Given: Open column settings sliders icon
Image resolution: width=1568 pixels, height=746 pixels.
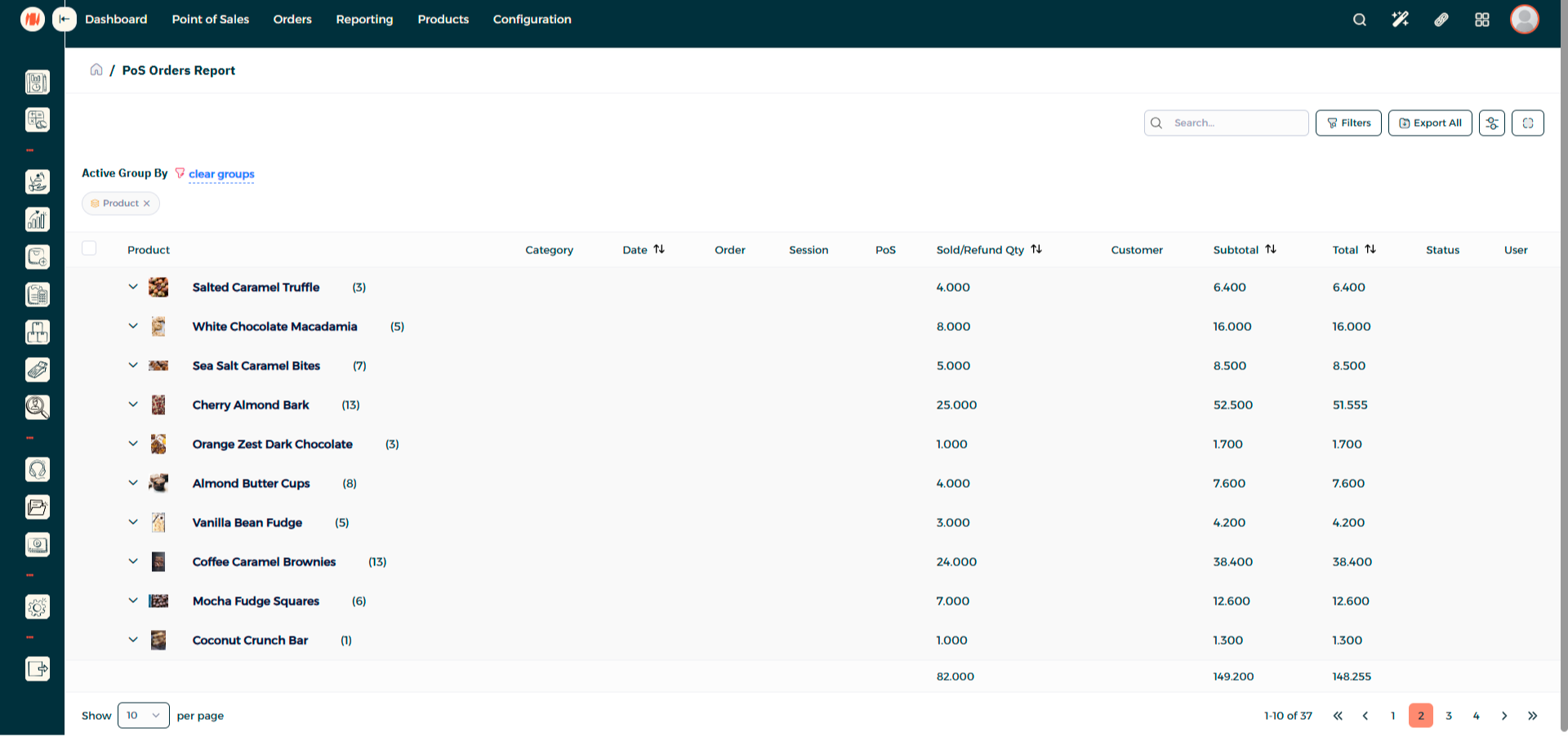Looking at the screenshot, I should pos(1492,123).
